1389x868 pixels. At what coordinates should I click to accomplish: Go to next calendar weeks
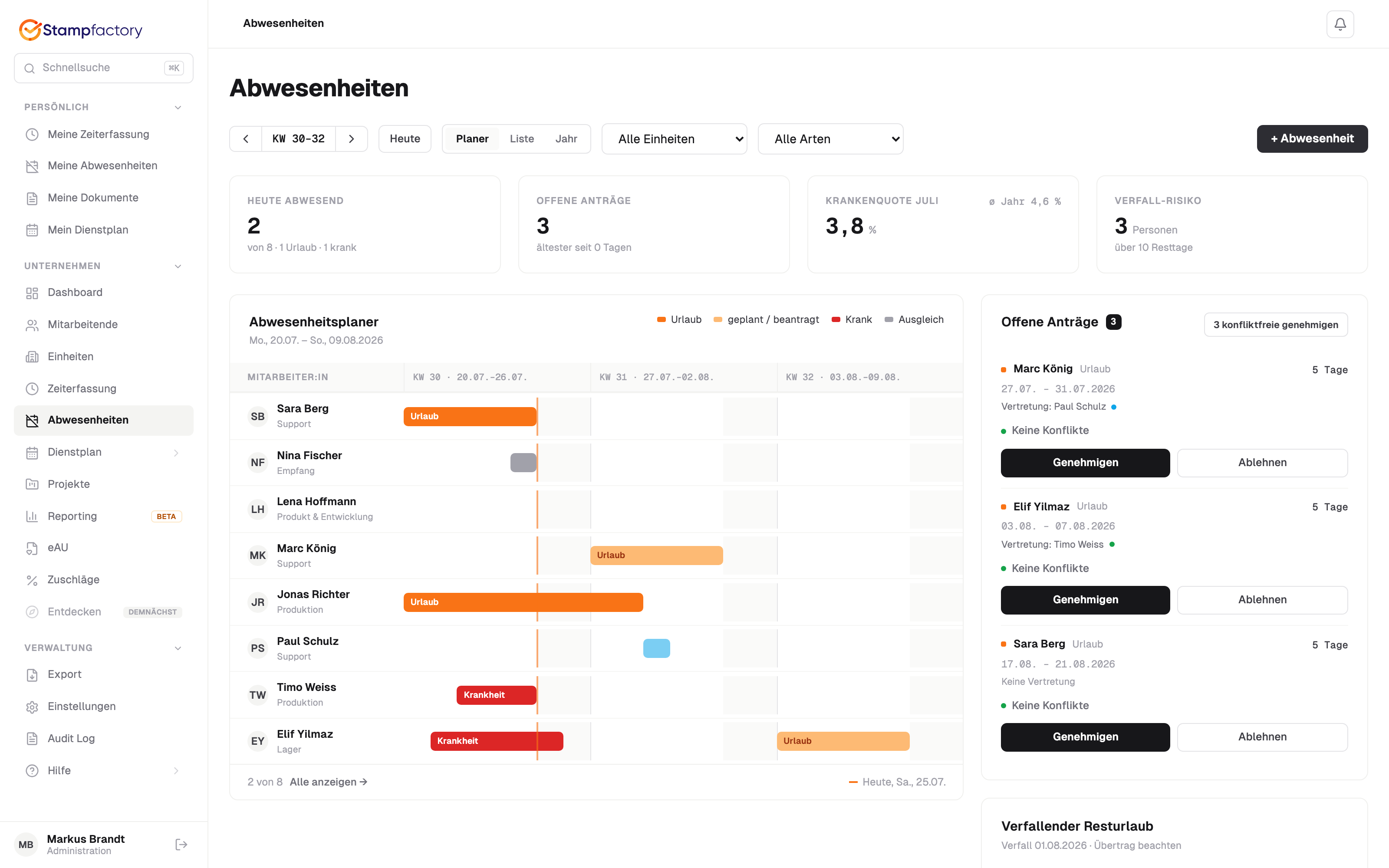pyautogui.click(x=351, y=139)
